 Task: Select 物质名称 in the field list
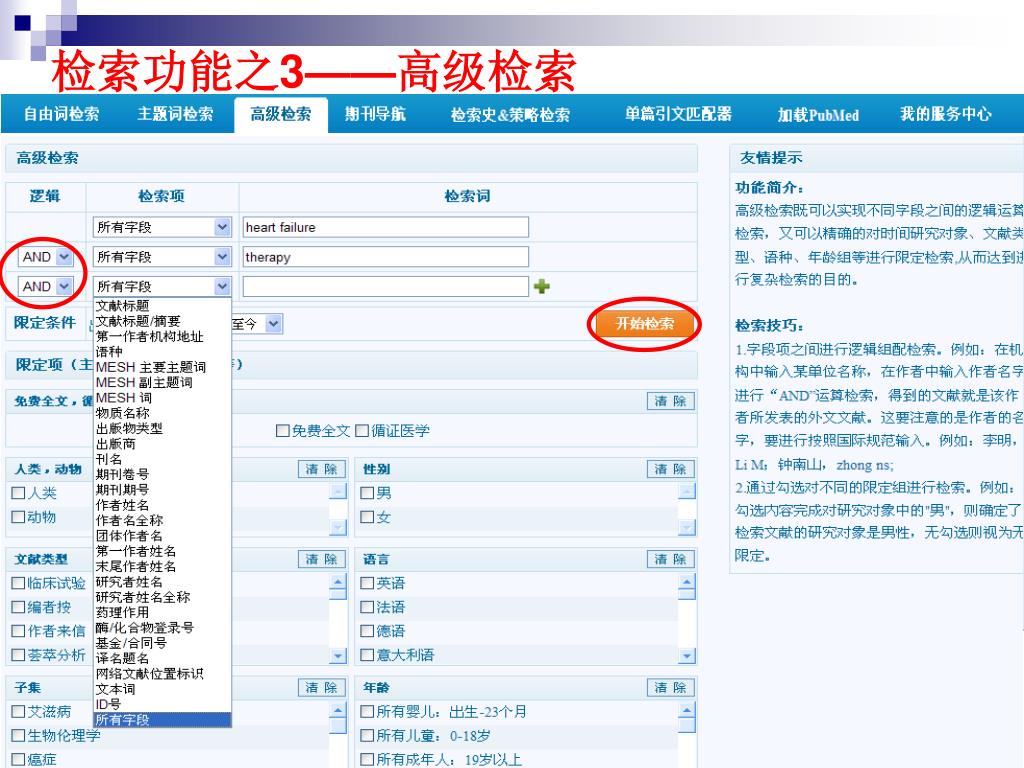click(162, 413)
